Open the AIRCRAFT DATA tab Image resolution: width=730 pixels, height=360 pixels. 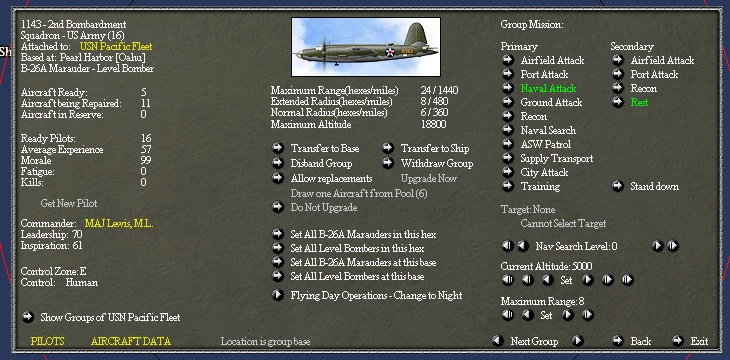131,341
